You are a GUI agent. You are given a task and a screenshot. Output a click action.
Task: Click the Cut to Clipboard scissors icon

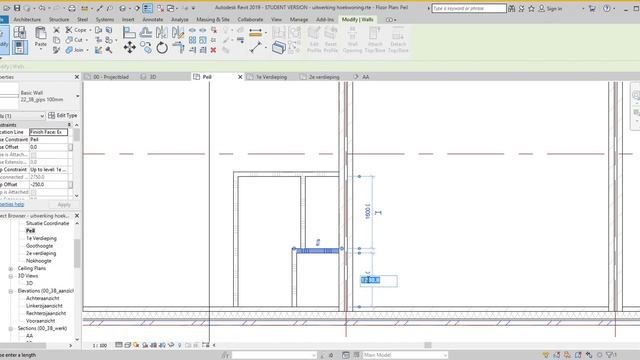(56, 30)
